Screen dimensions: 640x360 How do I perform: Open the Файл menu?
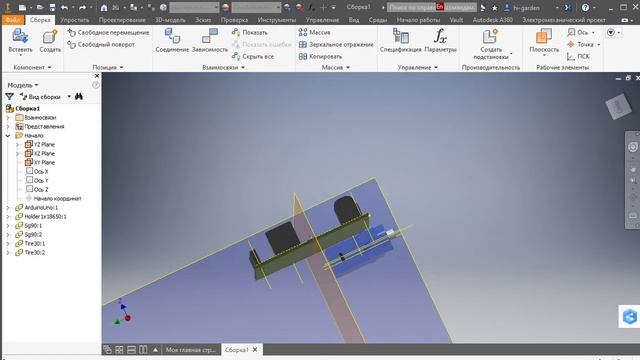[13, 20]
